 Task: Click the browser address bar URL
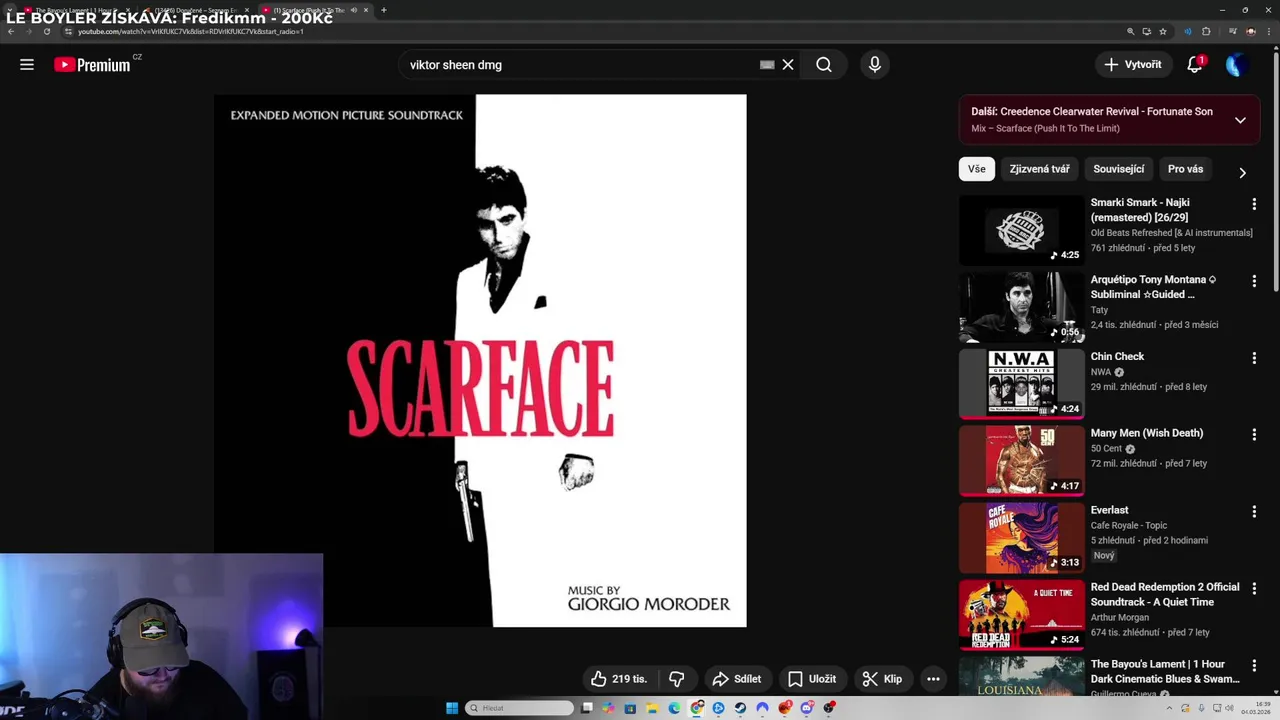(190, 31)
